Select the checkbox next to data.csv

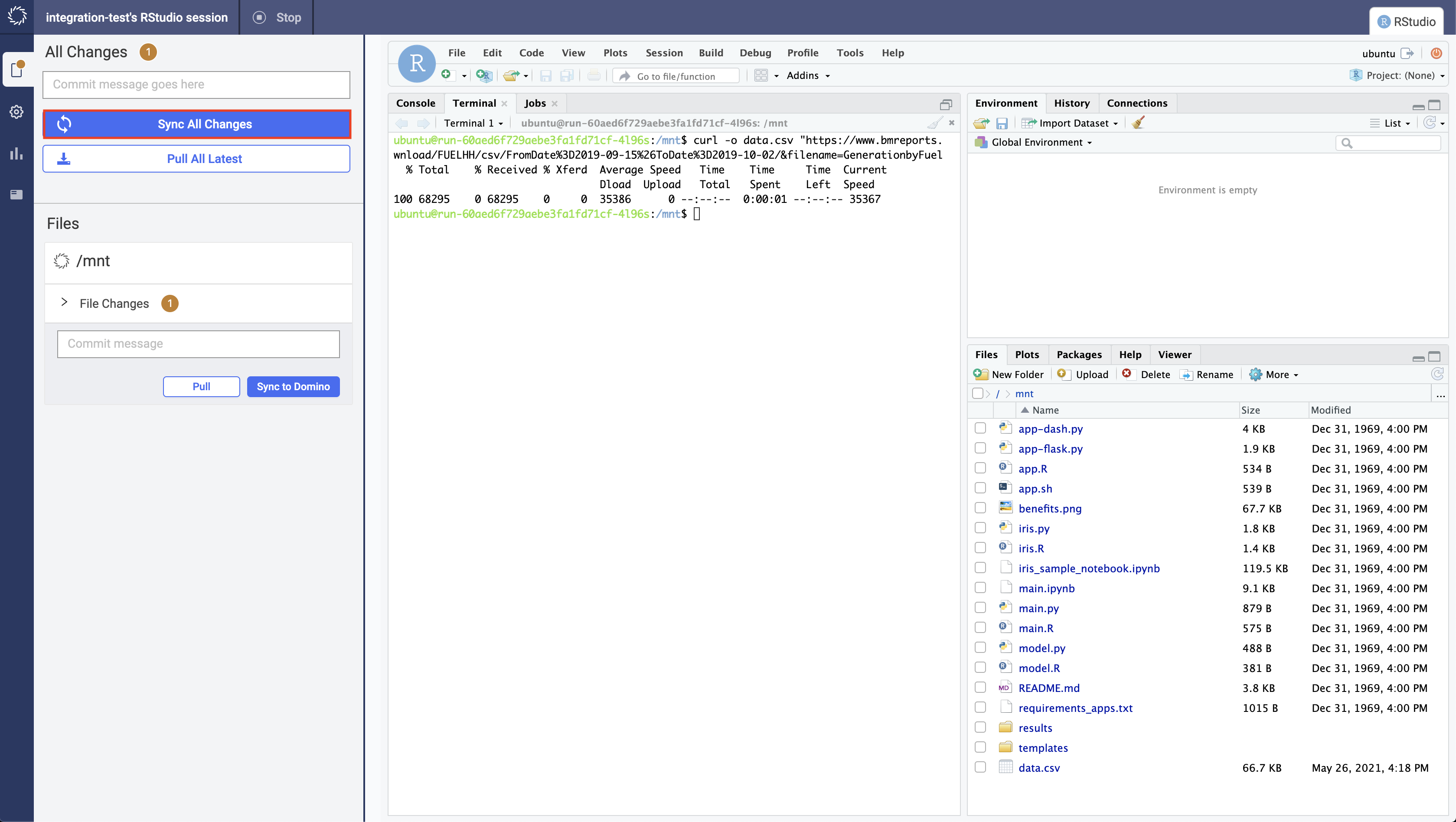pos(981,768)
